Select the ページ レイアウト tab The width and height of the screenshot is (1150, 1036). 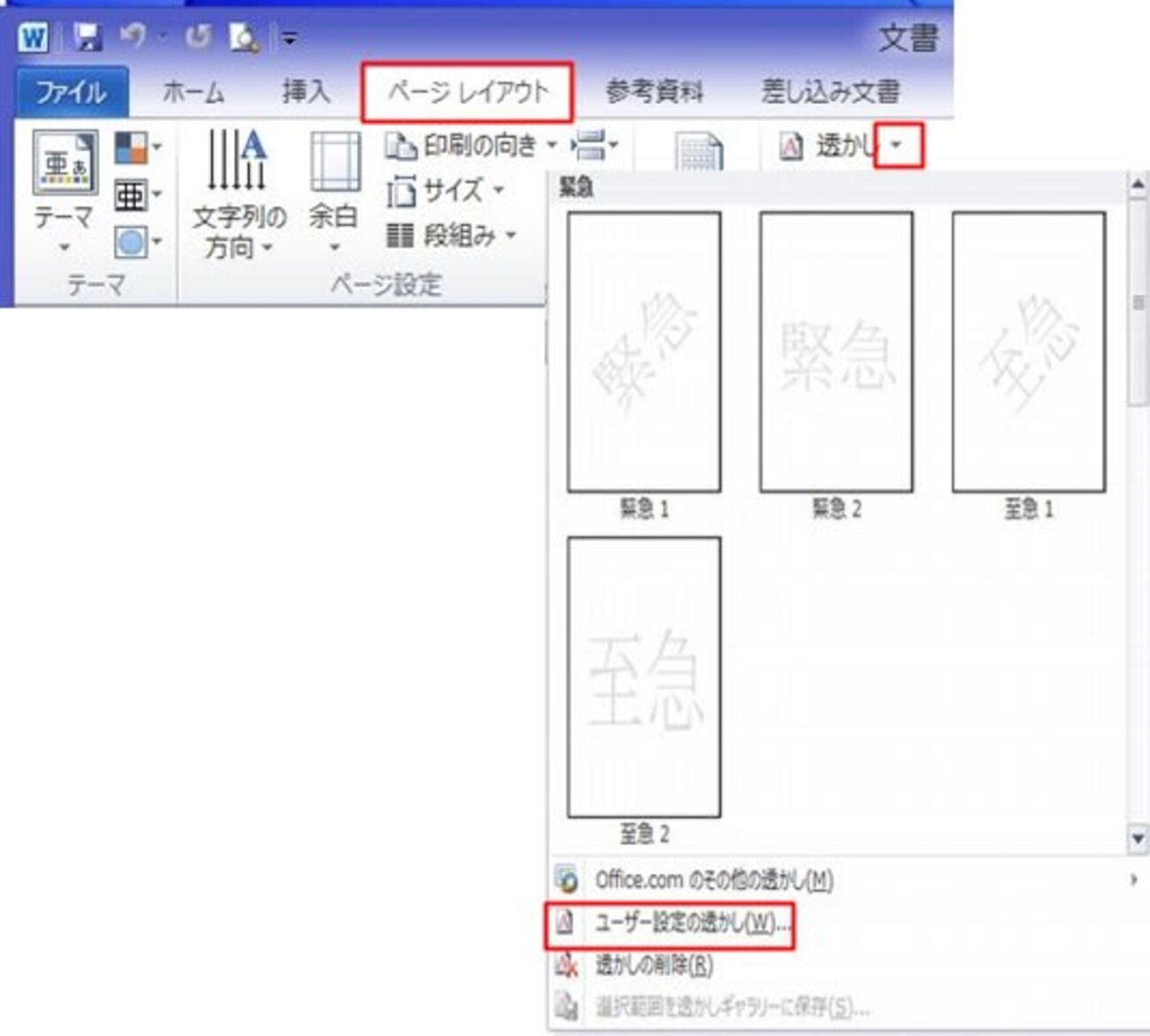(x=467, y=92)
